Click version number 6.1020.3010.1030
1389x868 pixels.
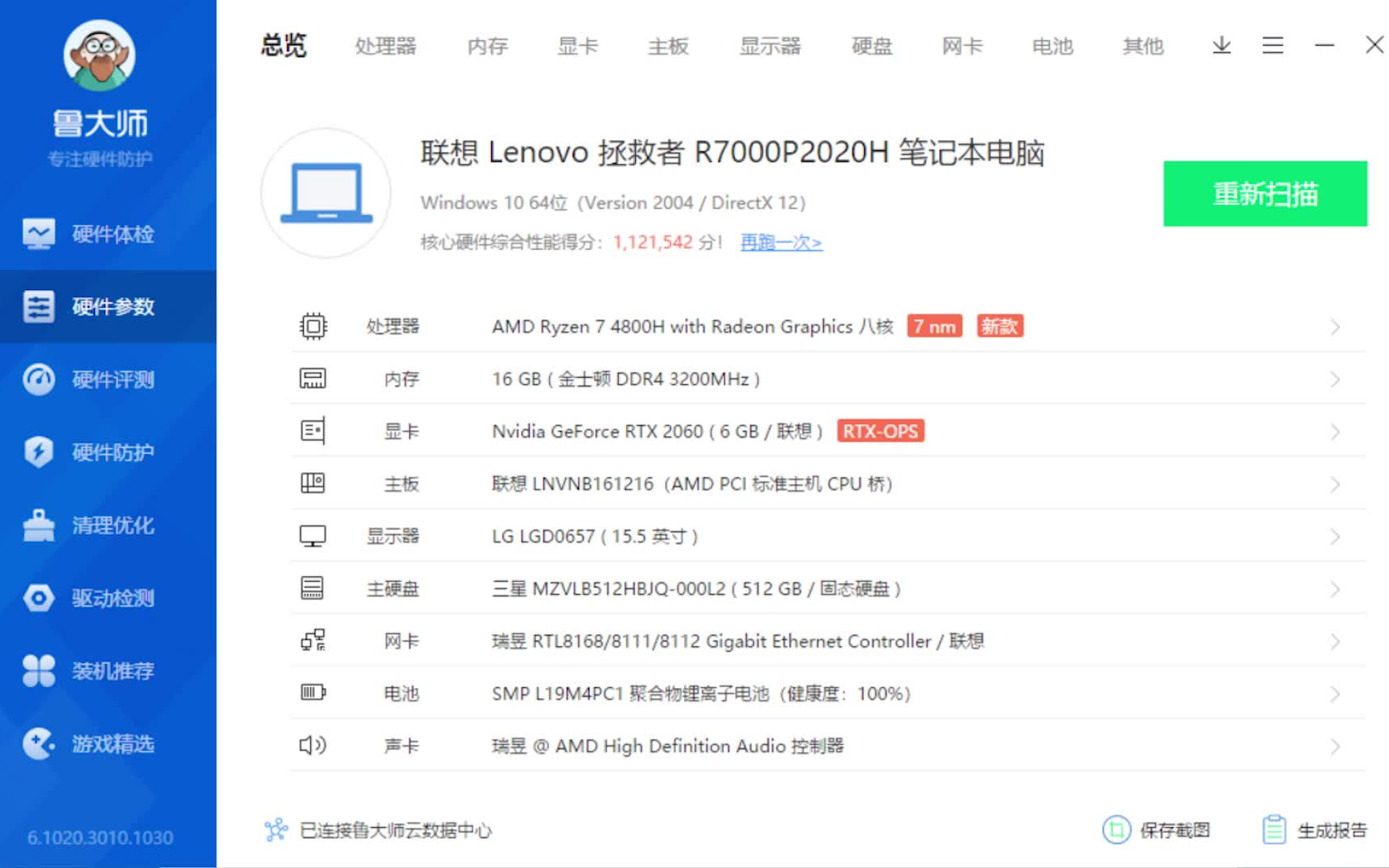tap(100, 837)
